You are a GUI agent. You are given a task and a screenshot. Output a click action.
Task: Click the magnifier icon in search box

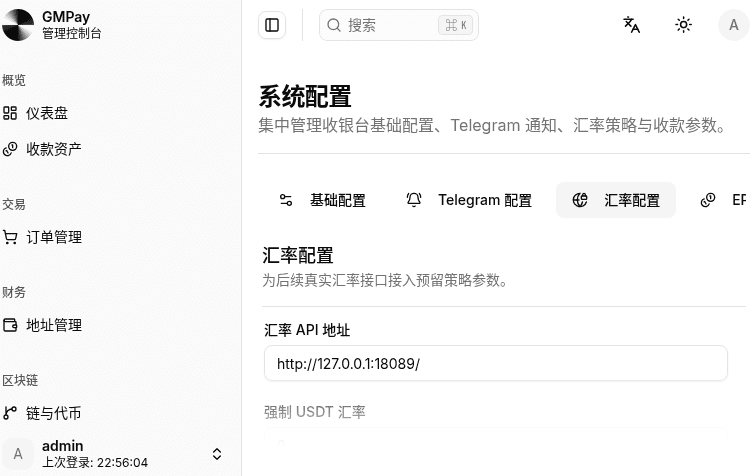click(334, 25)
